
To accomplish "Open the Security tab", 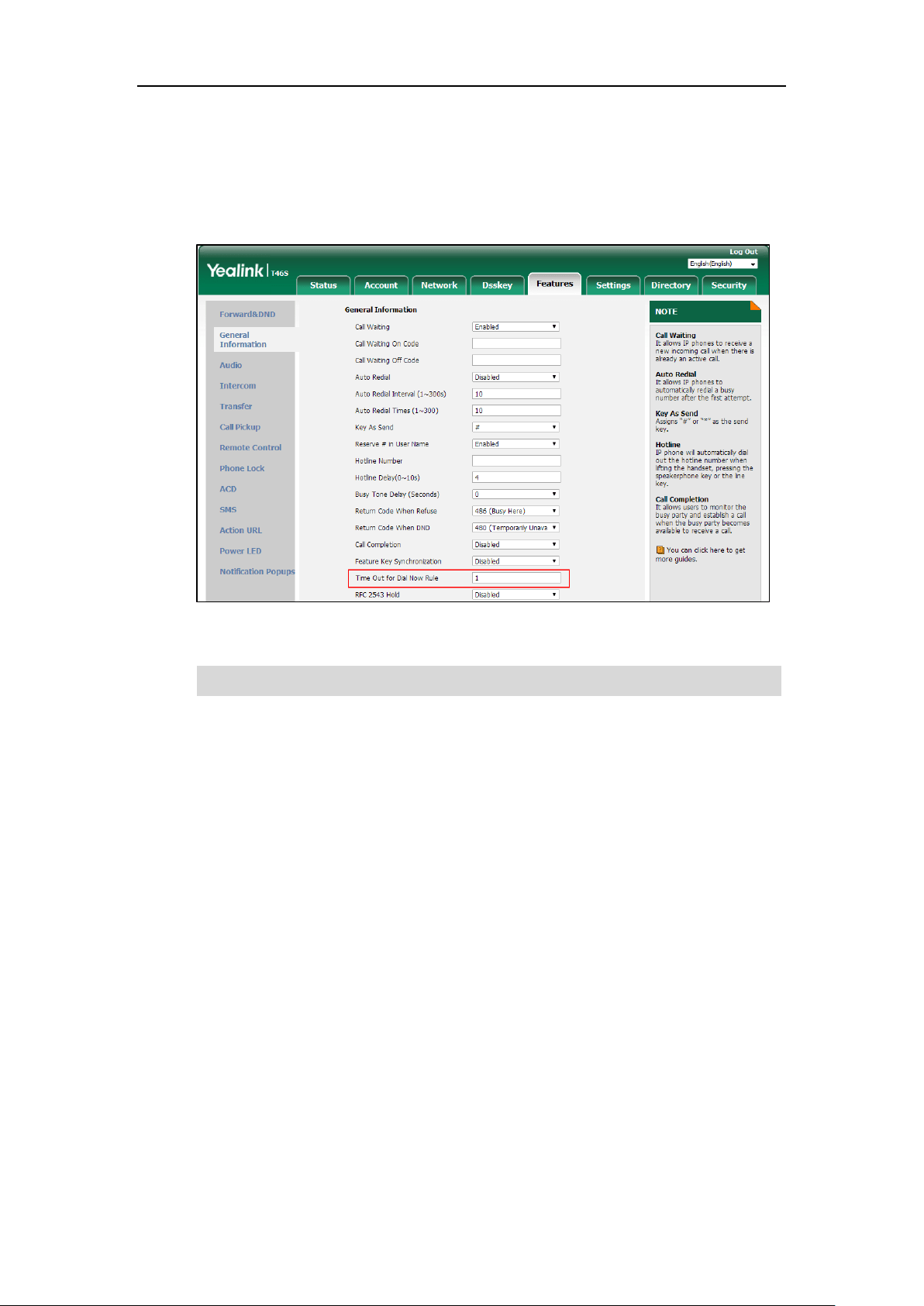I will coord(729,285).
